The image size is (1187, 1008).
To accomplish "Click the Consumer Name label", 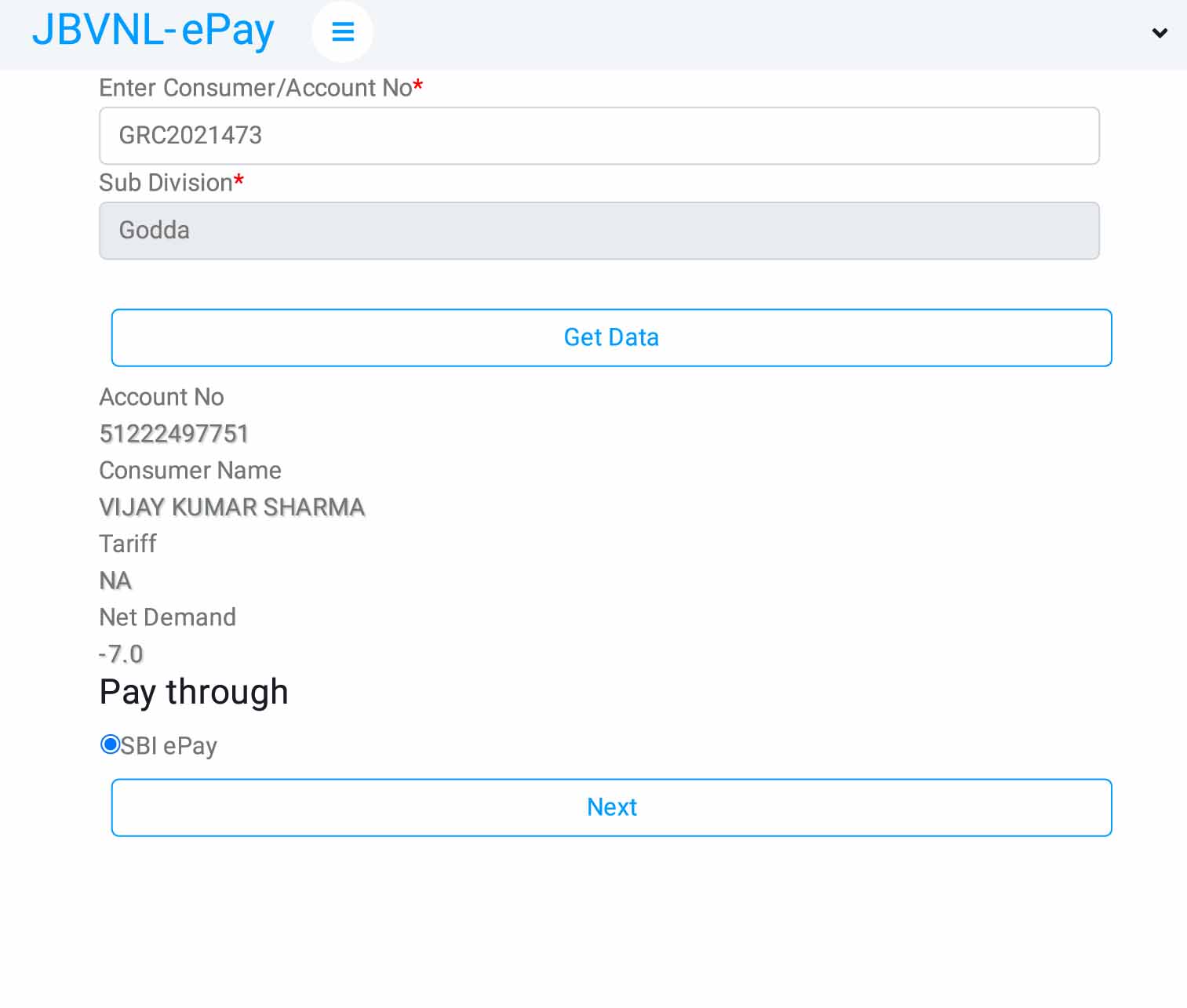I will (x=191, y=471).
